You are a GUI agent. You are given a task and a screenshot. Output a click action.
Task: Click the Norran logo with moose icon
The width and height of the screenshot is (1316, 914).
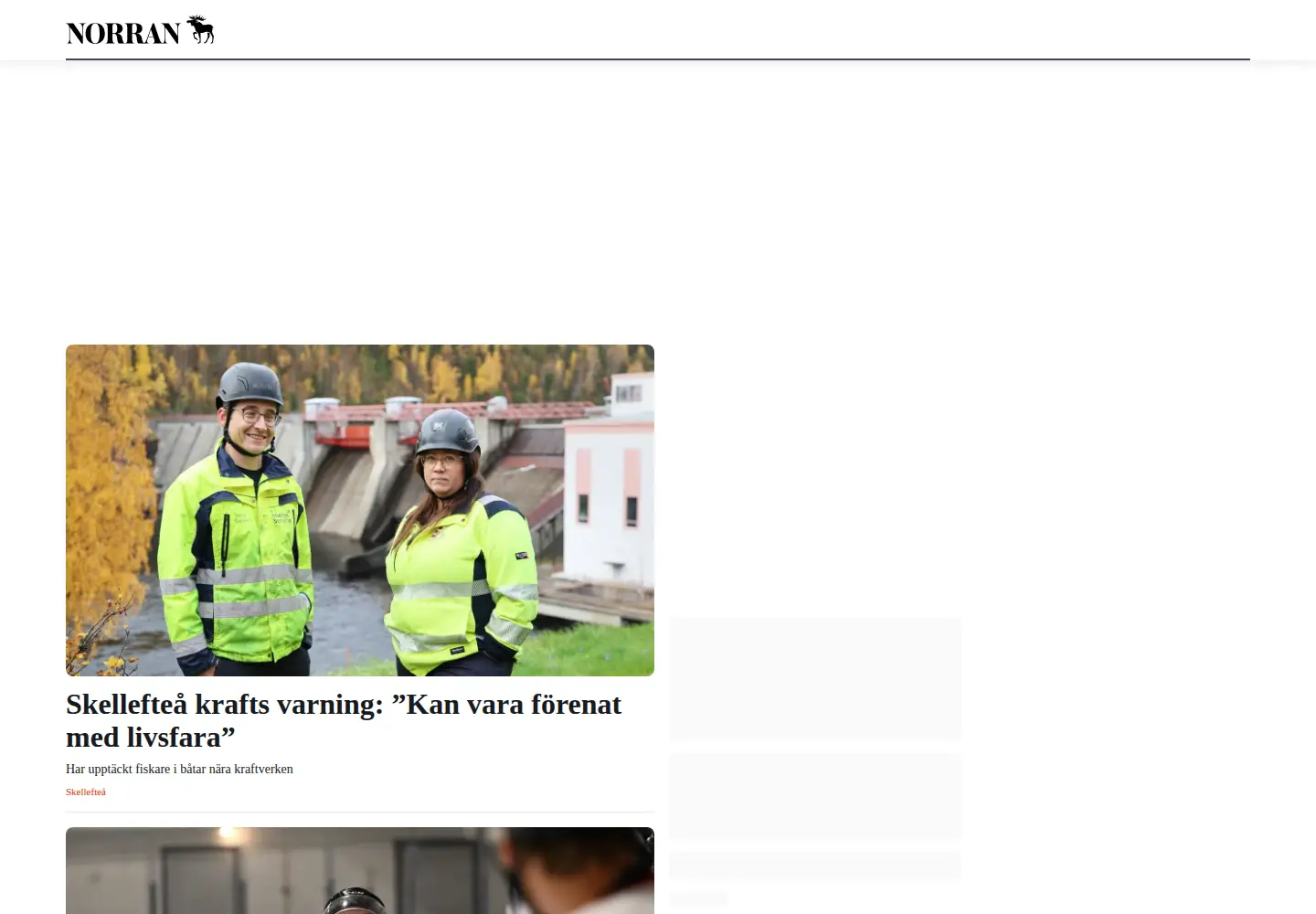[141, 30]
